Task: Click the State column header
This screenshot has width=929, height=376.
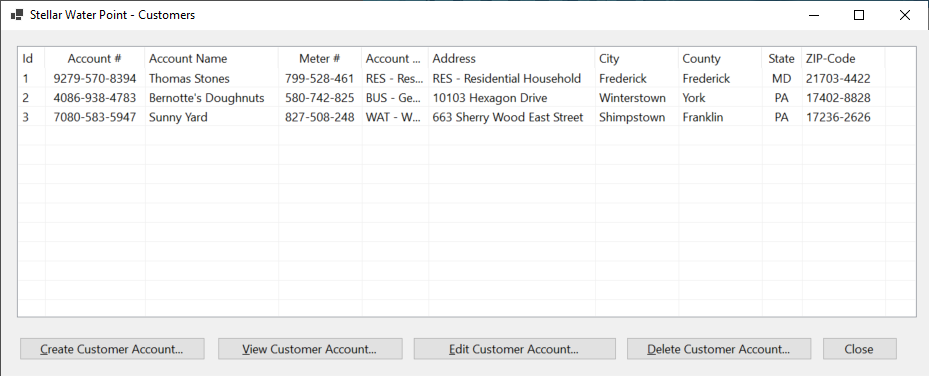Action: [x=781, y=59]
